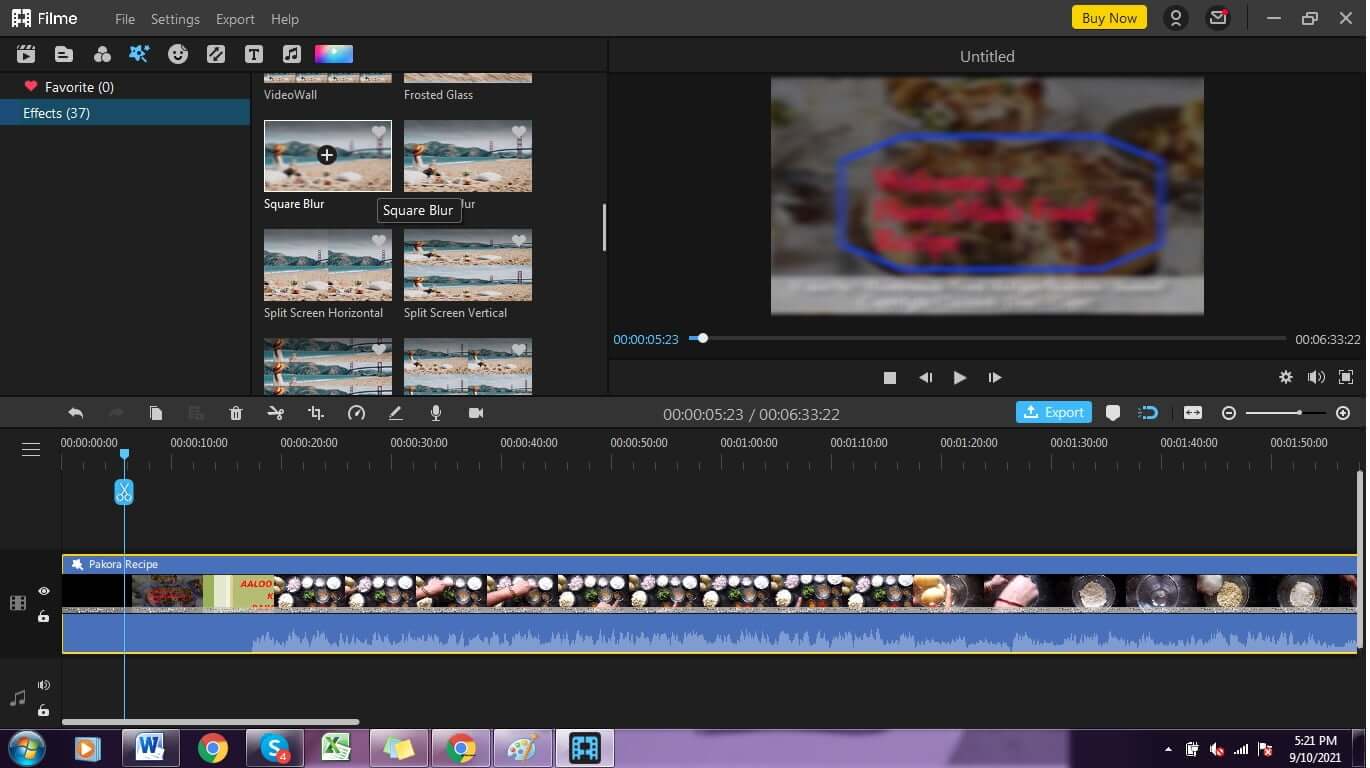Open the message mail icon
This screenshot has width=1370, height=768.
(x=1218, y=18)
